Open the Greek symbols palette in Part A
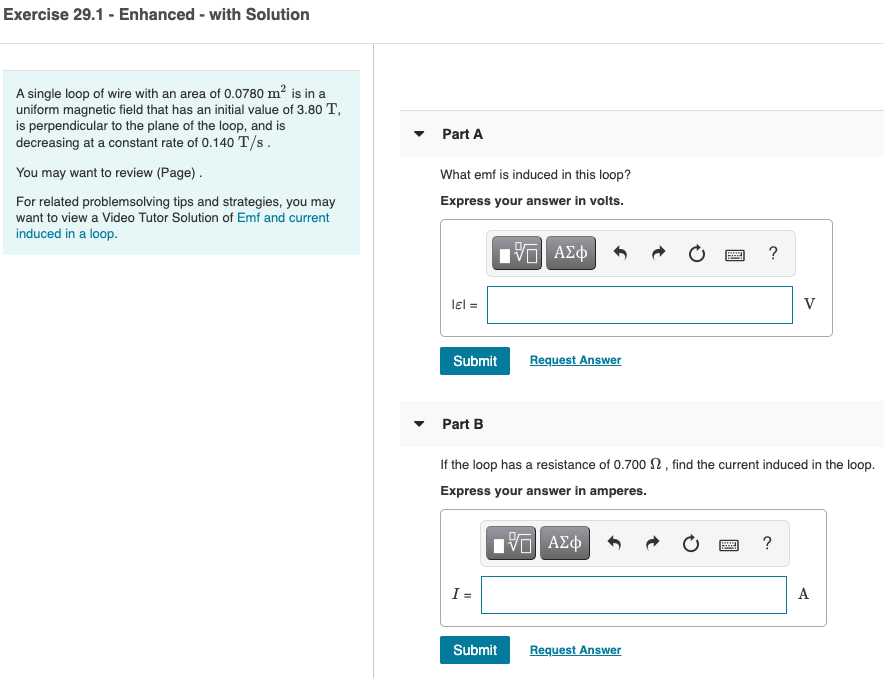 [x=570, y=253]
